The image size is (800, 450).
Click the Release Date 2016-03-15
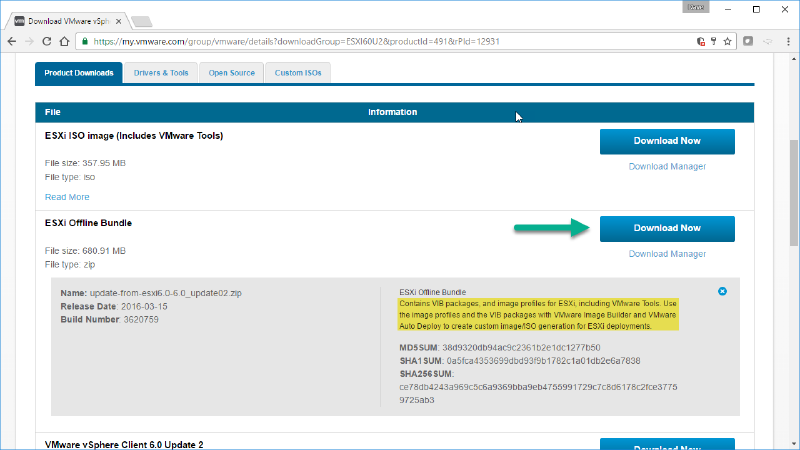coord(114,307)
